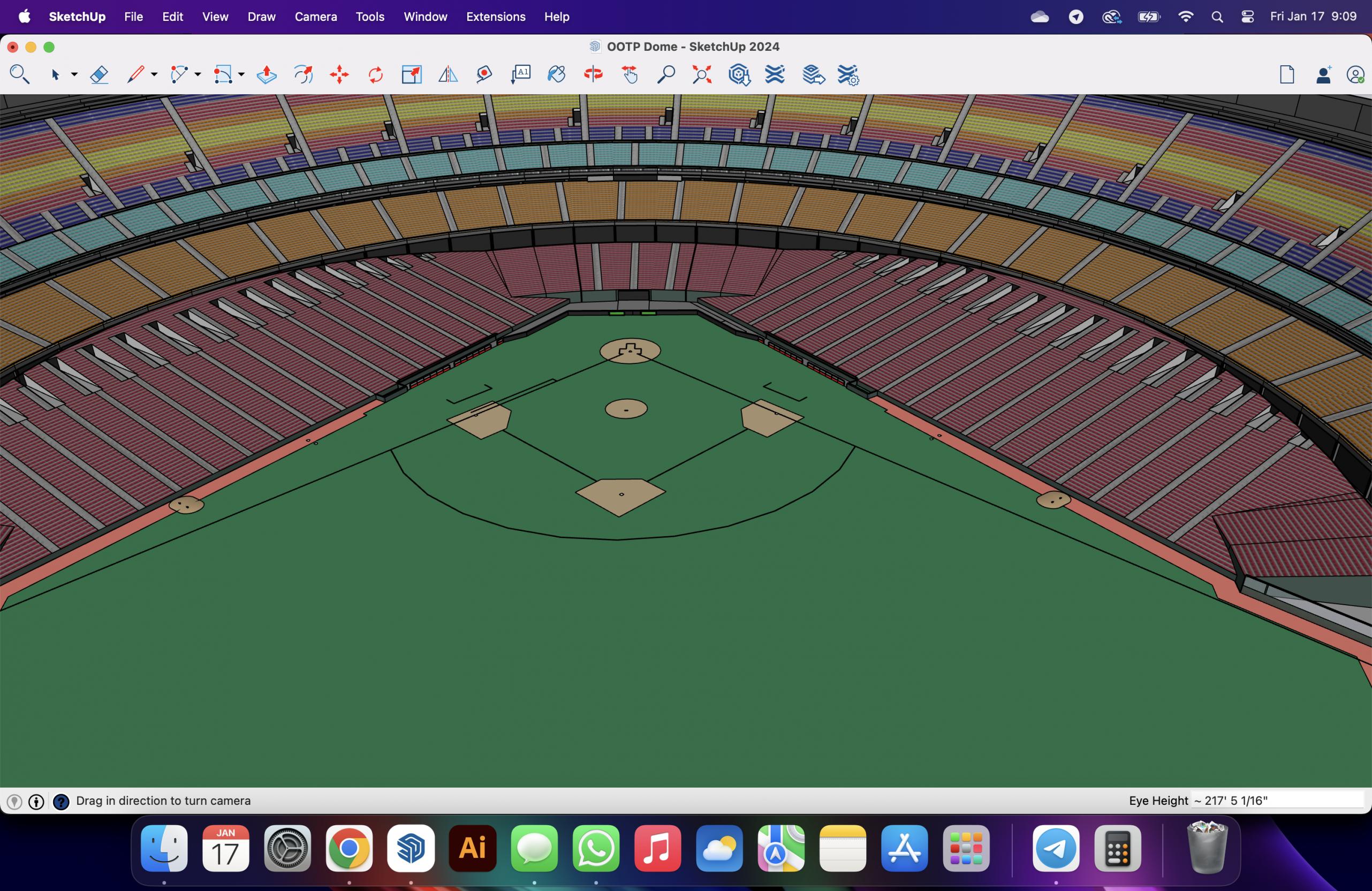Select the Pan hand tool
1372x891 pixels.
(630, 75)
